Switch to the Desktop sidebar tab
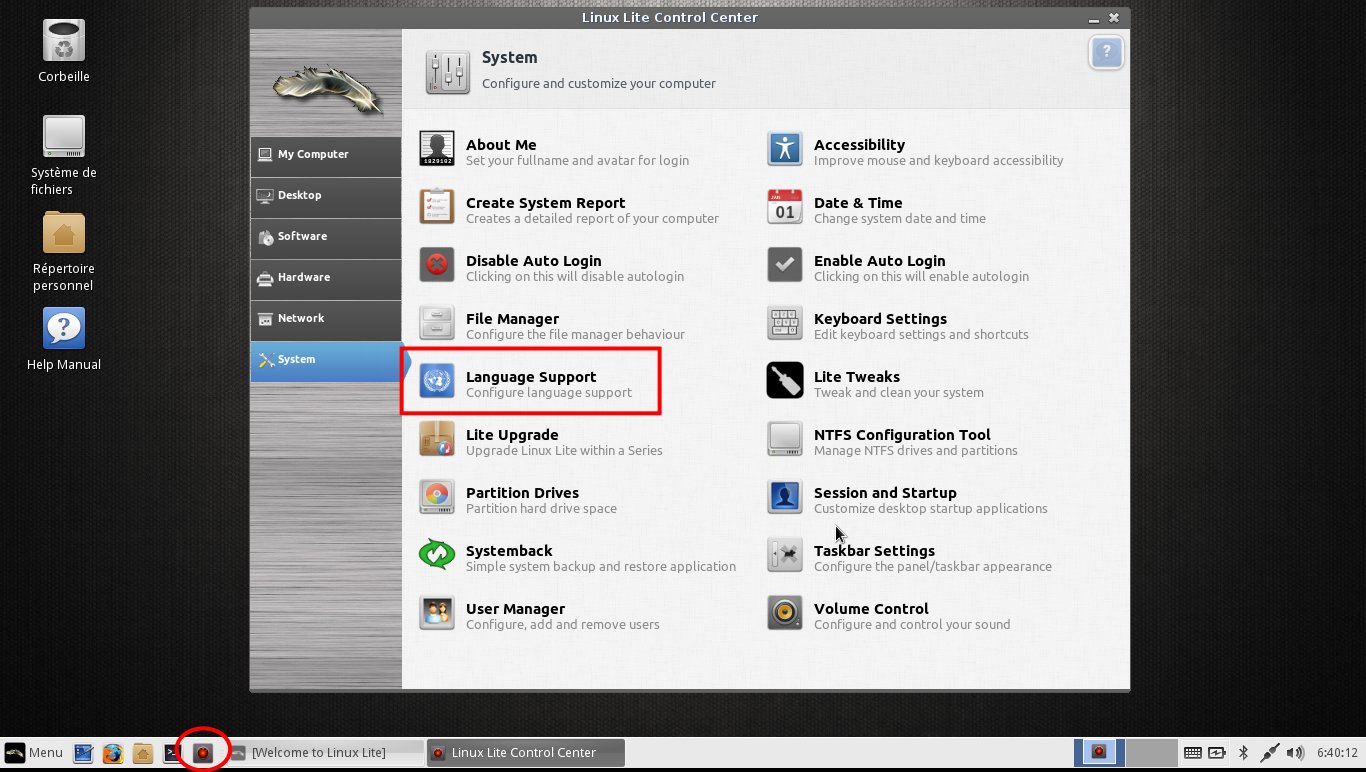Image resolution: width=1366 pixels, height=772 pixels. tap(325, 196)
